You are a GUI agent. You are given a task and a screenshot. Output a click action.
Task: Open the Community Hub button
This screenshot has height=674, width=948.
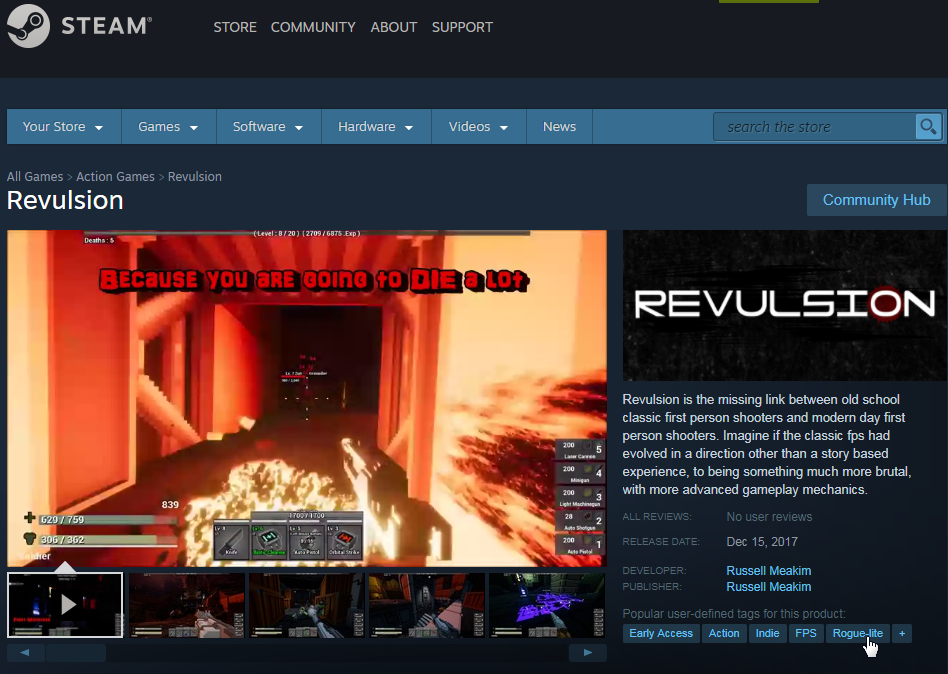(x=877, y=200)
